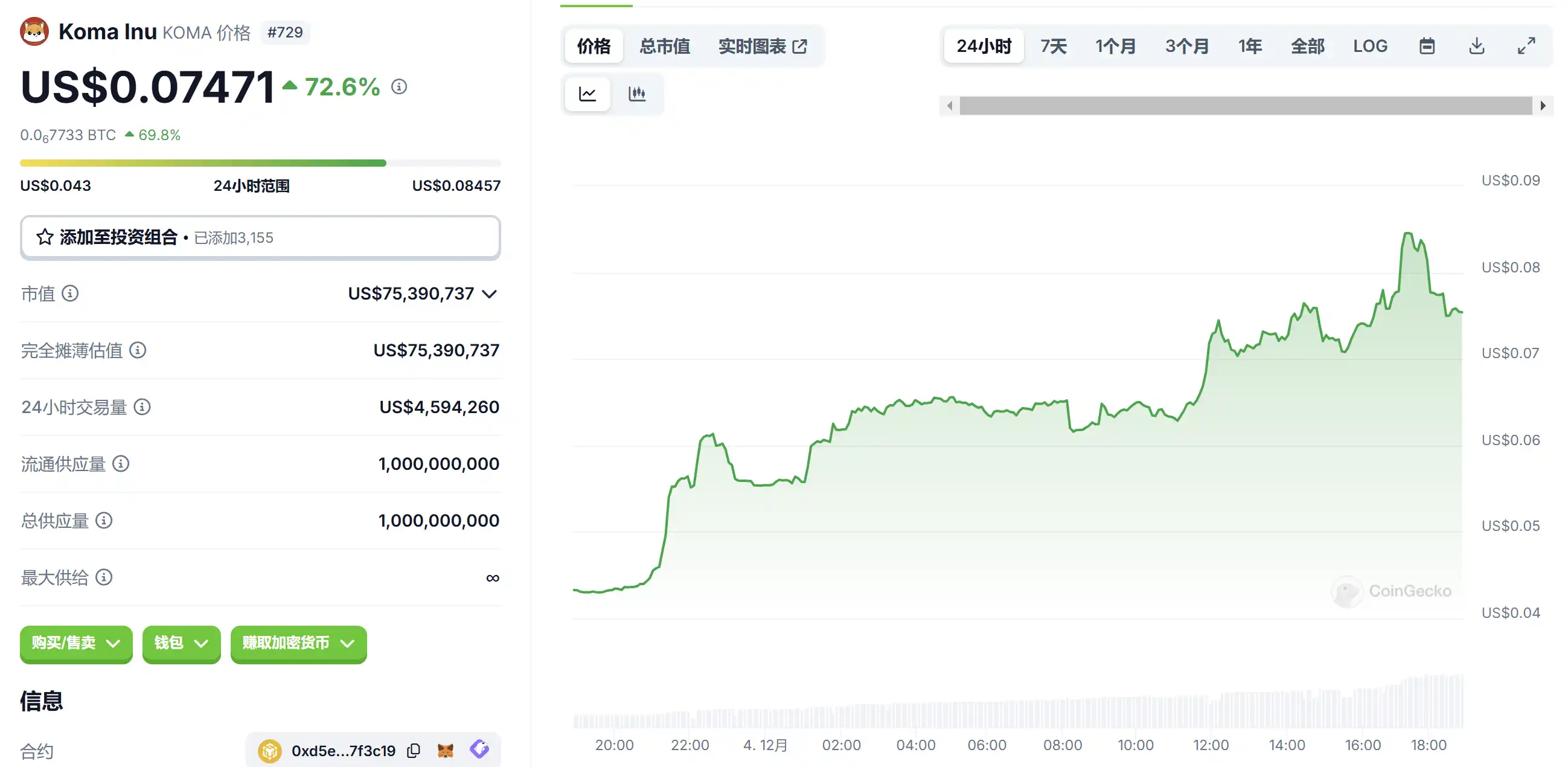Add token to MetaMask via fox icon
This screenshot has height=767, width=1568.
click(446, 751)
